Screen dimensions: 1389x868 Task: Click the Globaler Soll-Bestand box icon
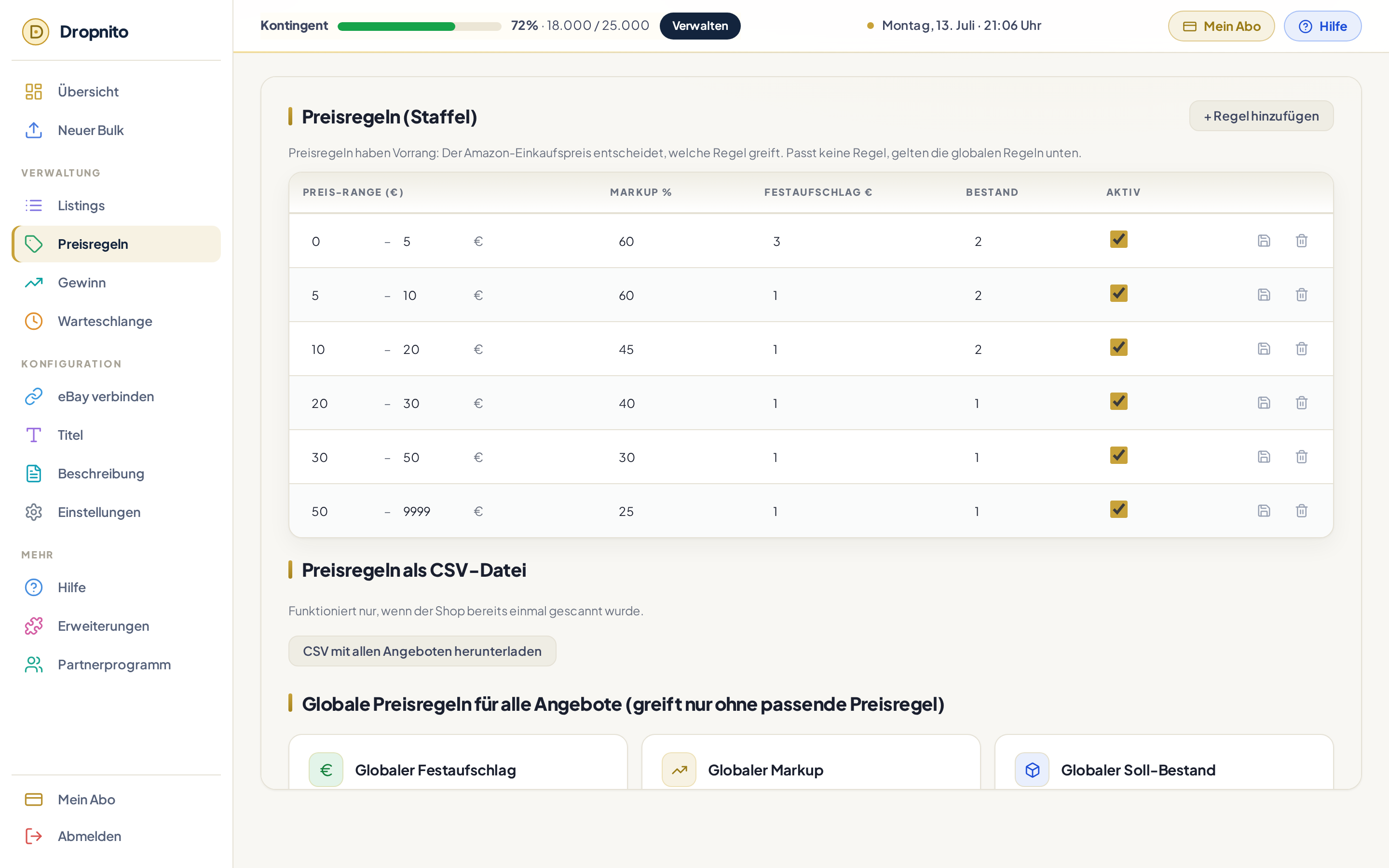(1032, 770)
